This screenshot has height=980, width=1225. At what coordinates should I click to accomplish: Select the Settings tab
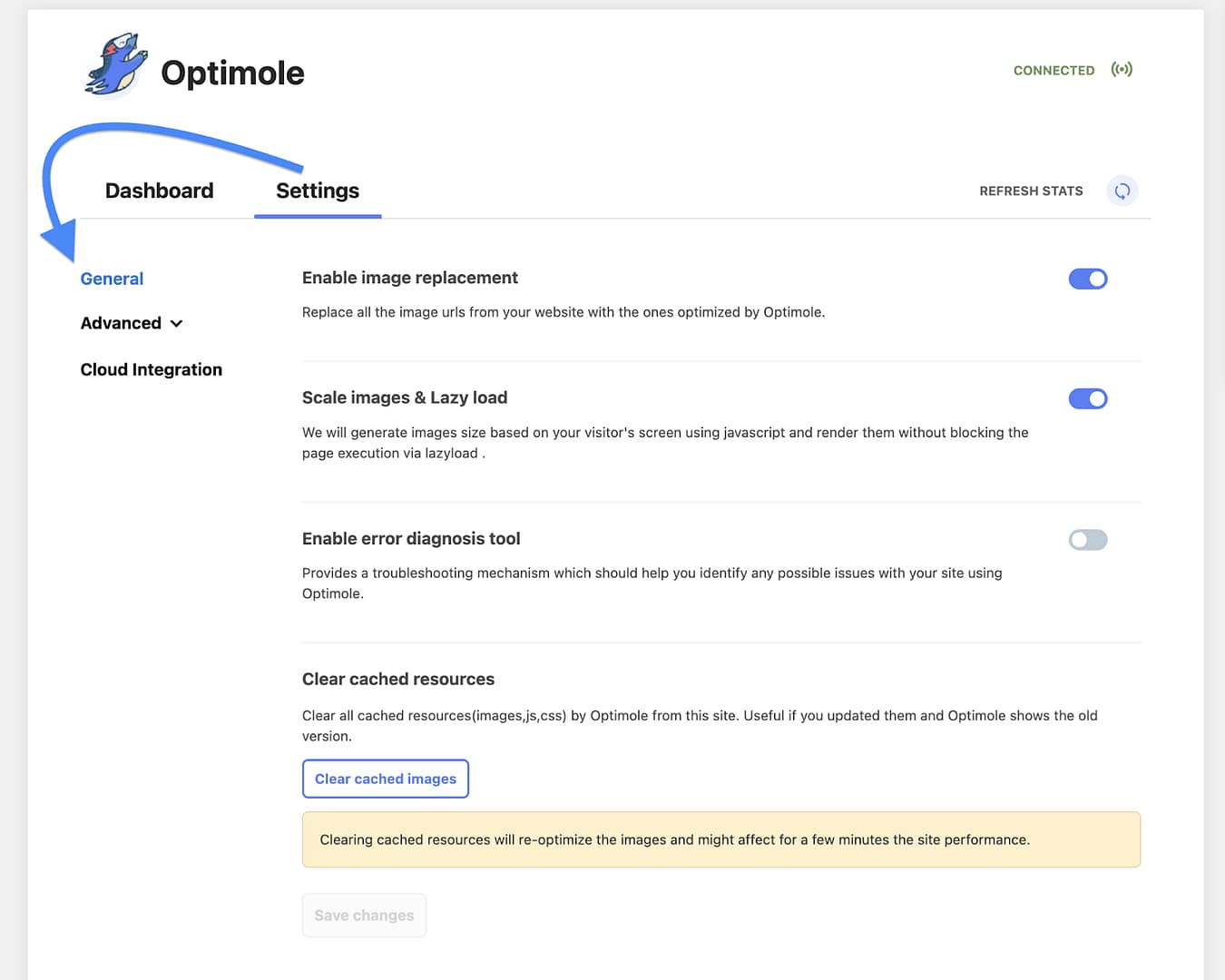[x=318, y=191]
